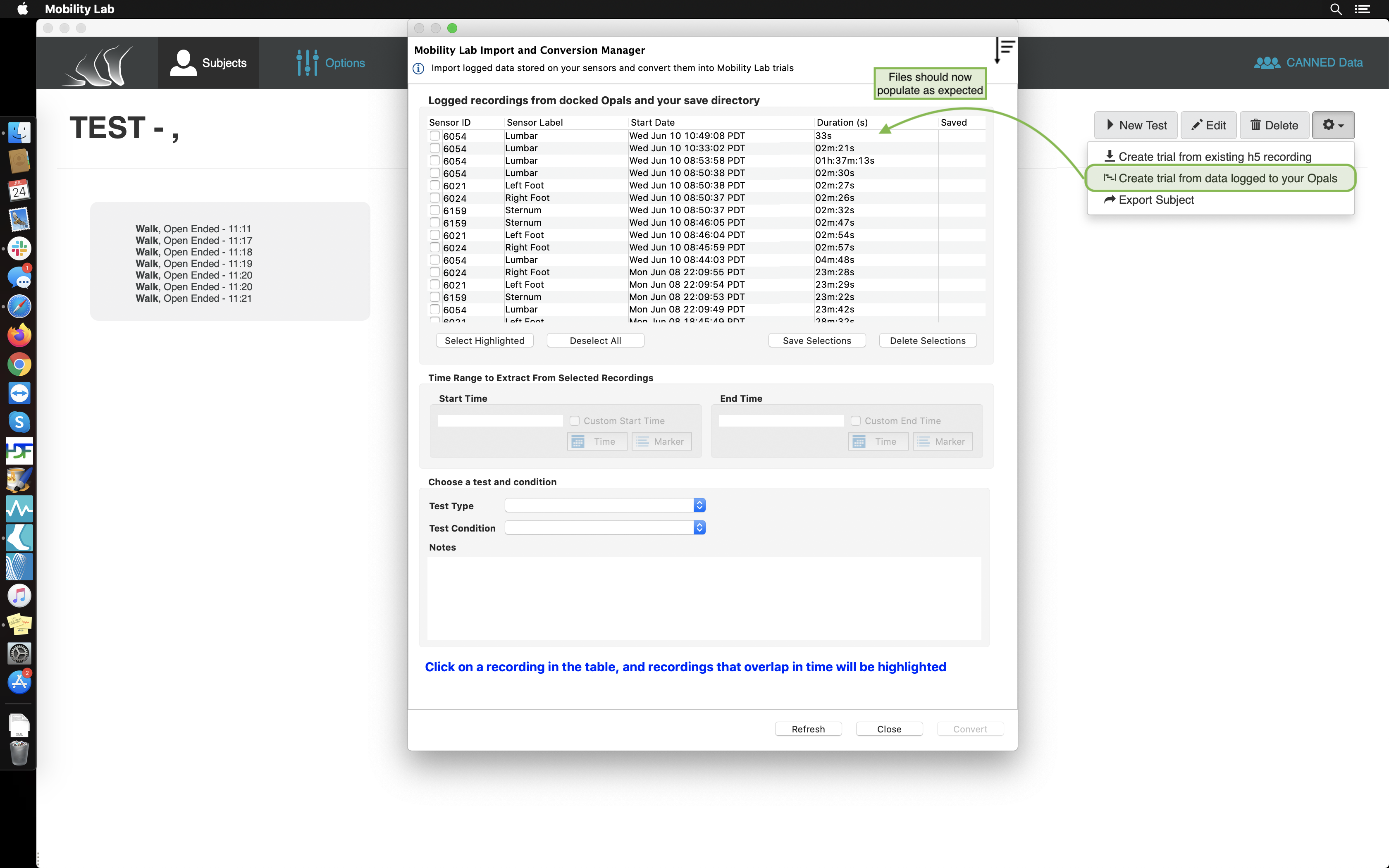Click the Refresh button
This screenshot has height=868, width=1389.
coord(808,729)
